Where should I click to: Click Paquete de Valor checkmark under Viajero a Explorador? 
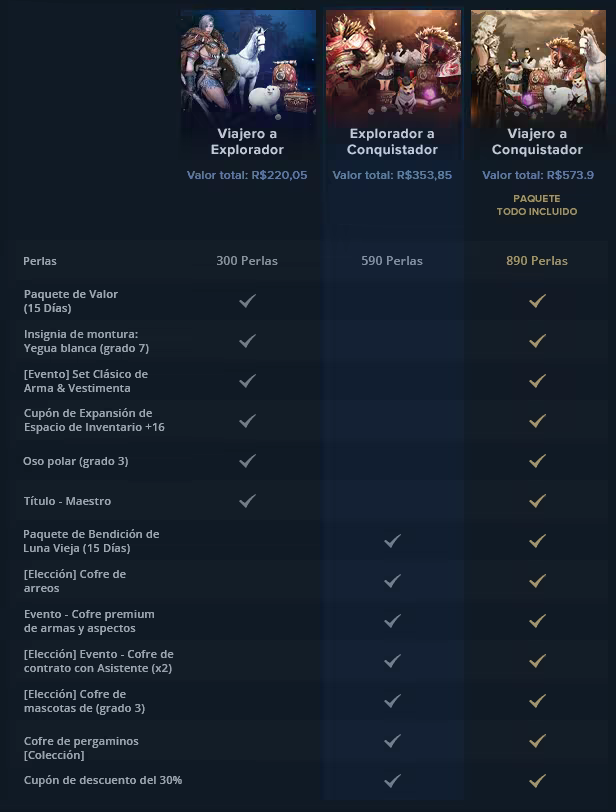click(247, 300)
